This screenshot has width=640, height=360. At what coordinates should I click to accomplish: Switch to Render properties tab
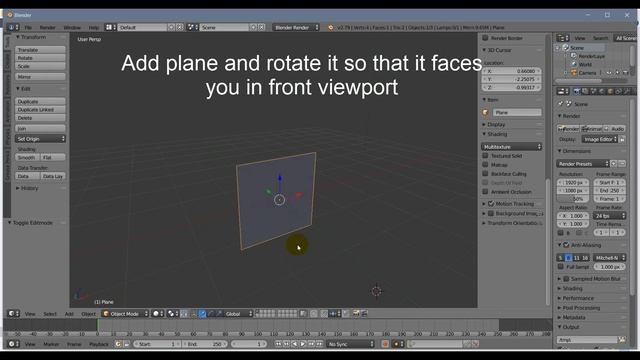(x=577, y=91)
